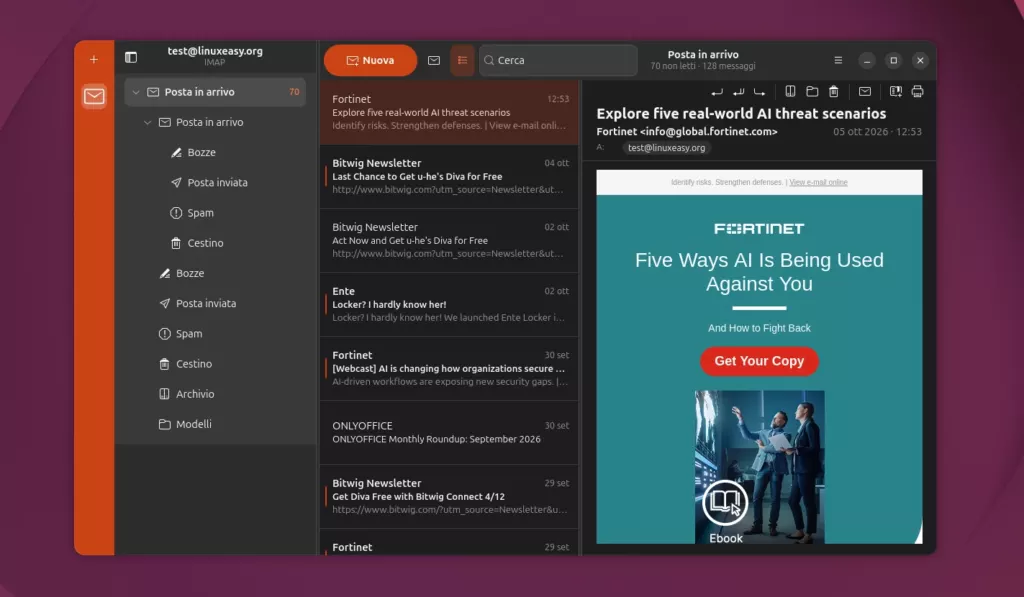Delete message with the trash icon
Viewport: 1024px width, 597px height.
[x=833, y=91]
